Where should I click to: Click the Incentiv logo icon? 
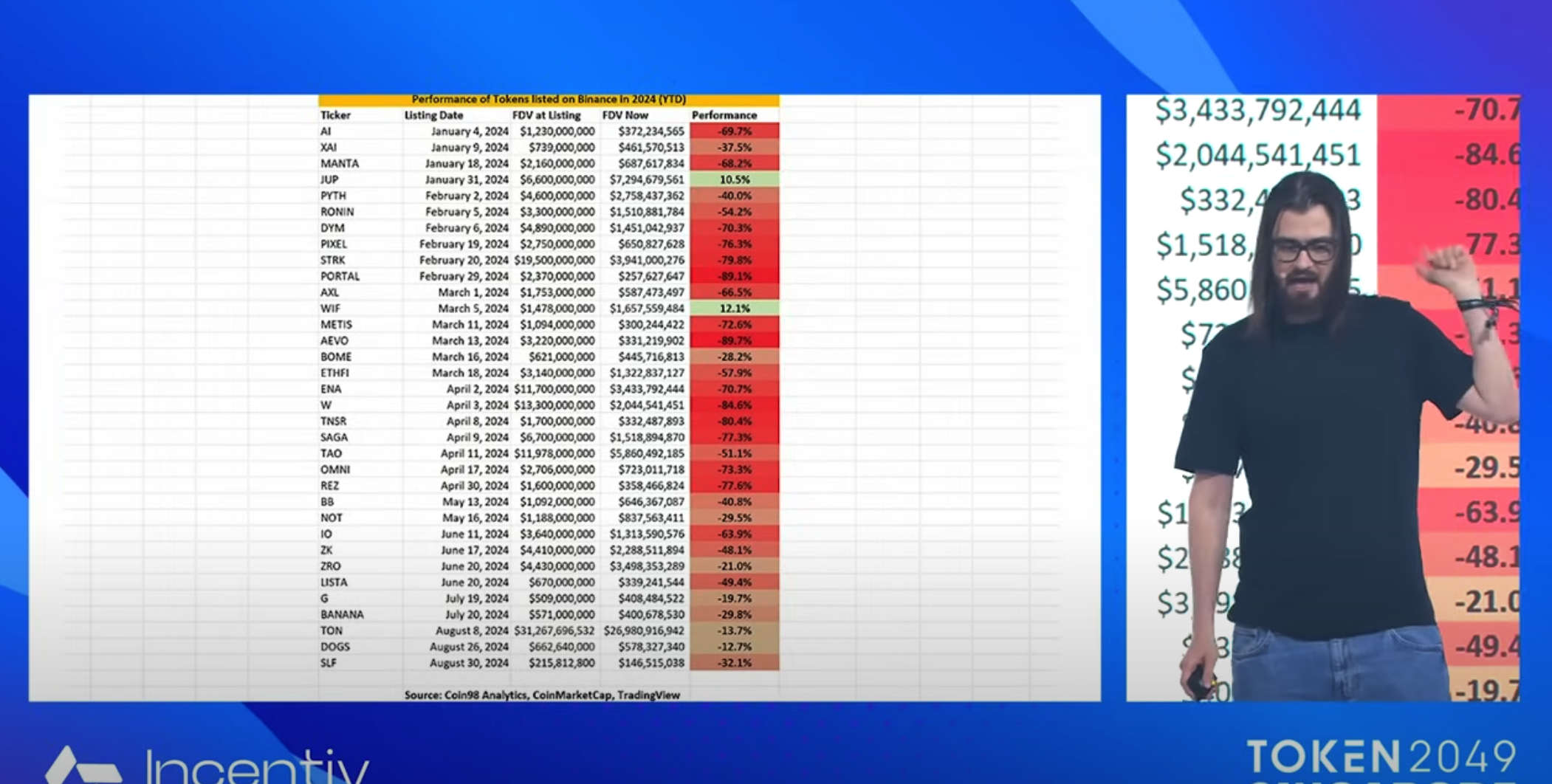click(81, 768)
